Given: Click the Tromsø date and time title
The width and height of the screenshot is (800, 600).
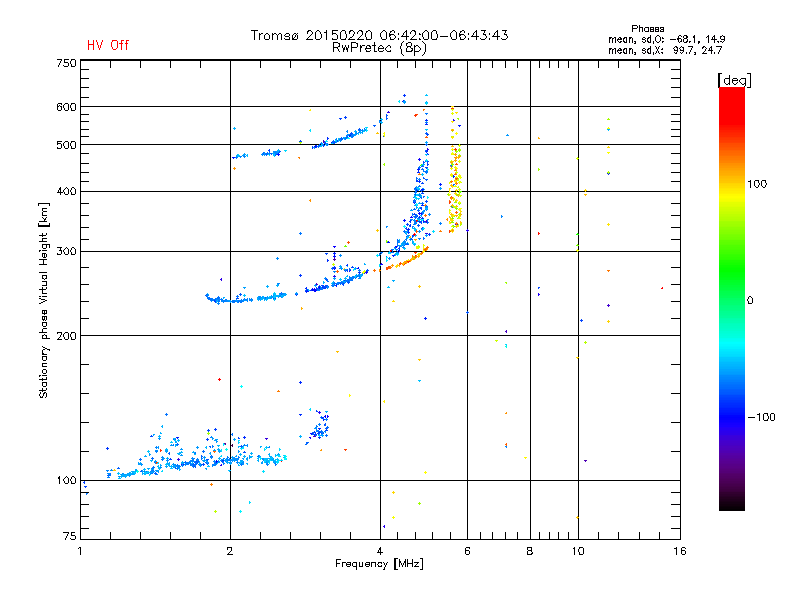Looking at the screenshot, I should pyautogui.click(x=380, y=35).
